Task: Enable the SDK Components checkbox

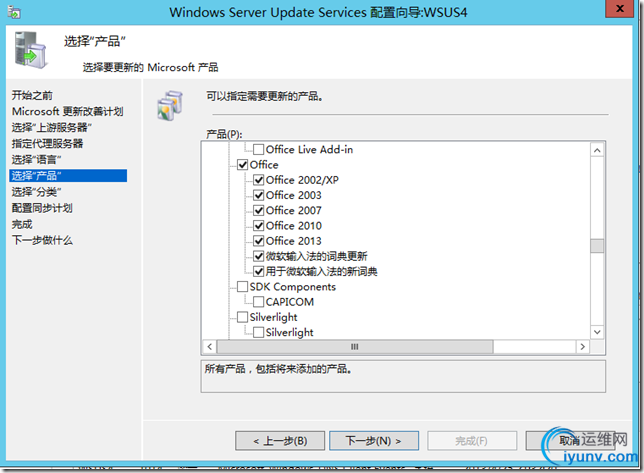Action: click(x=242, y=287)
